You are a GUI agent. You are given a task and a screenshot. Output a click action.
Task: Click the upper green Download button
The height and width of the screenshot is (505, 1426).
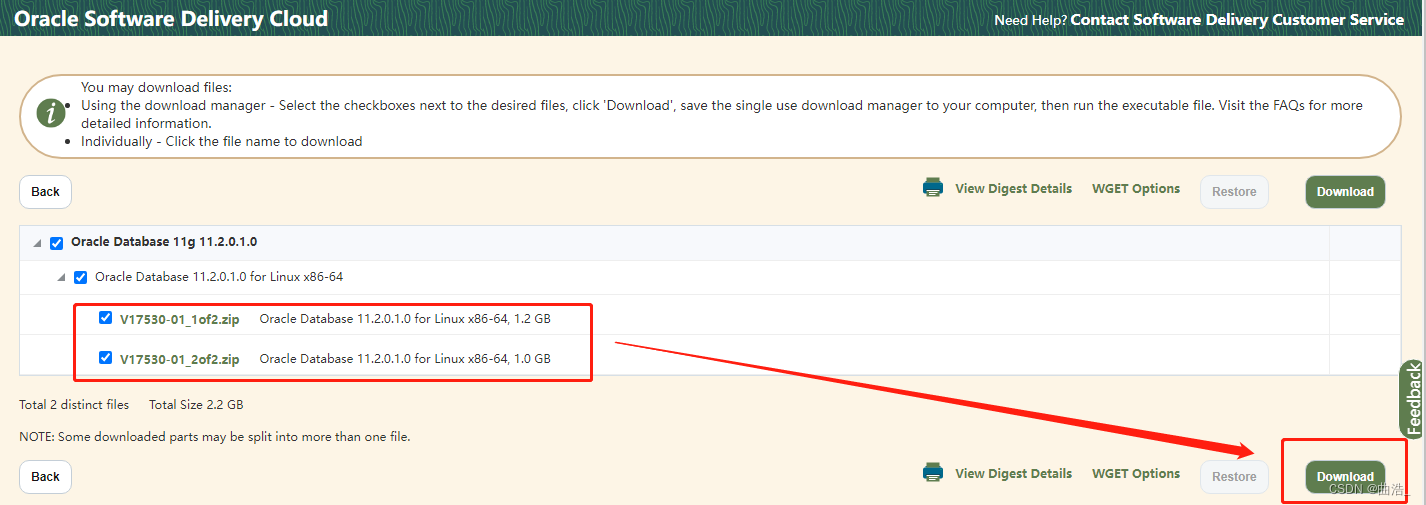(x=1345, y=192)
